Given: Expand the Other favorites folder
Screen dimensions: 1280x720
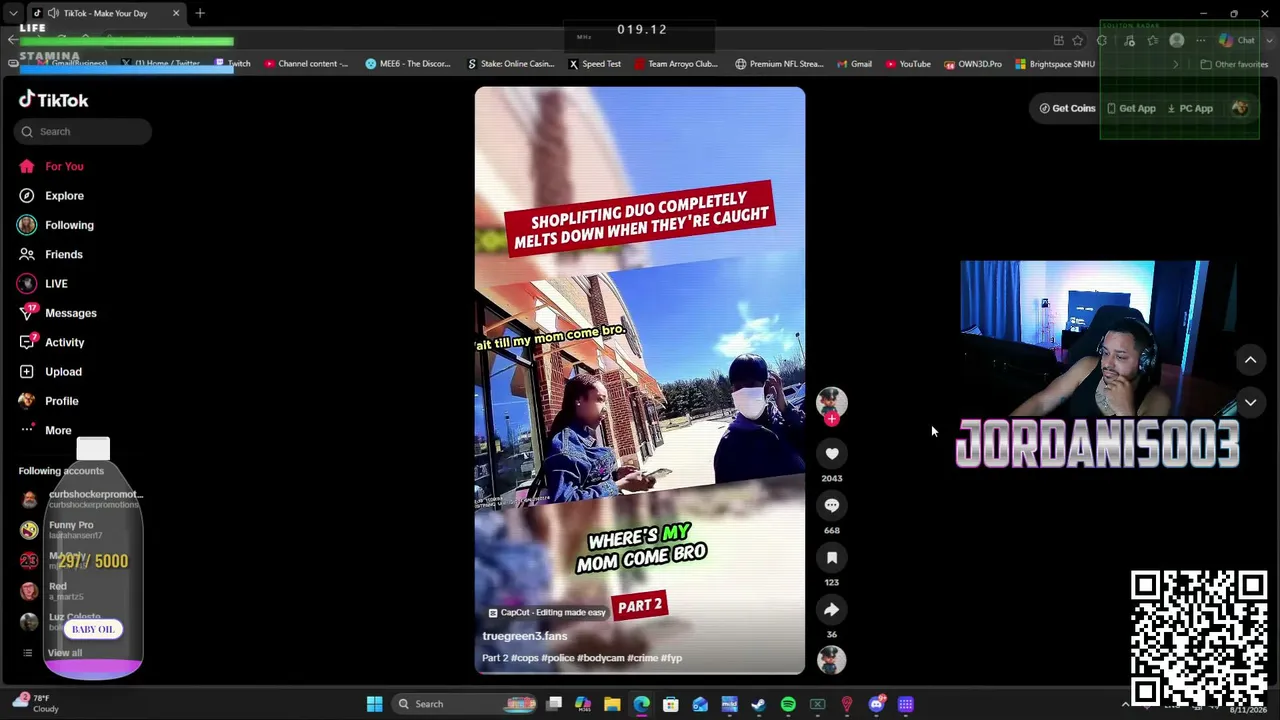Looking at the screenshot, I should tap(1235, 64).
